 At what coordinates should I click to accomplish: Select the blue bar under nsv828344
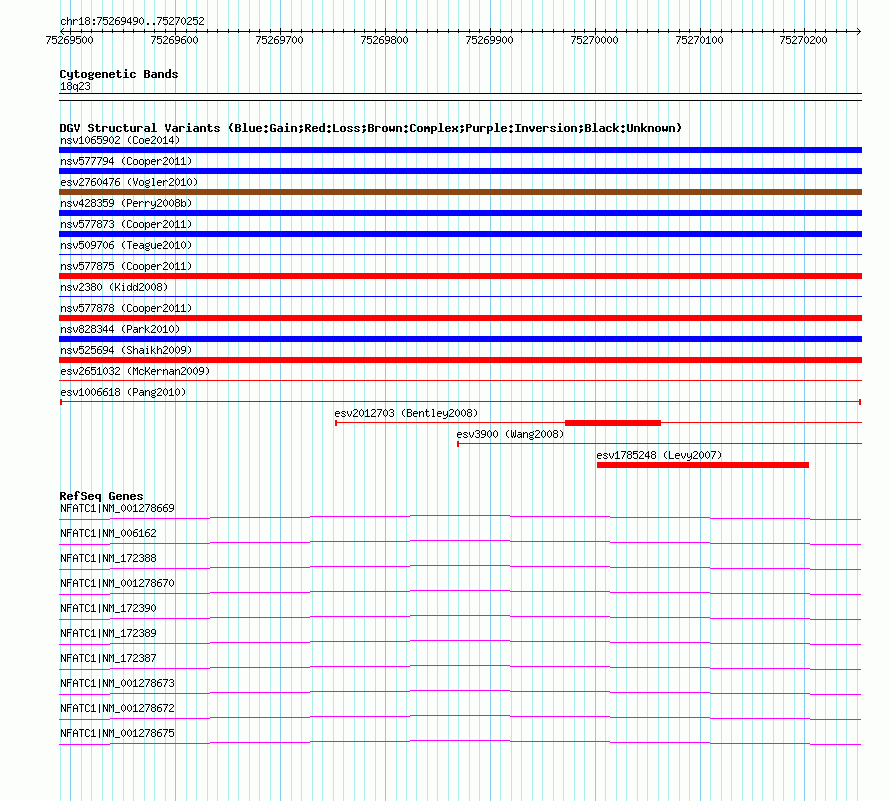[x=460, y=339]
